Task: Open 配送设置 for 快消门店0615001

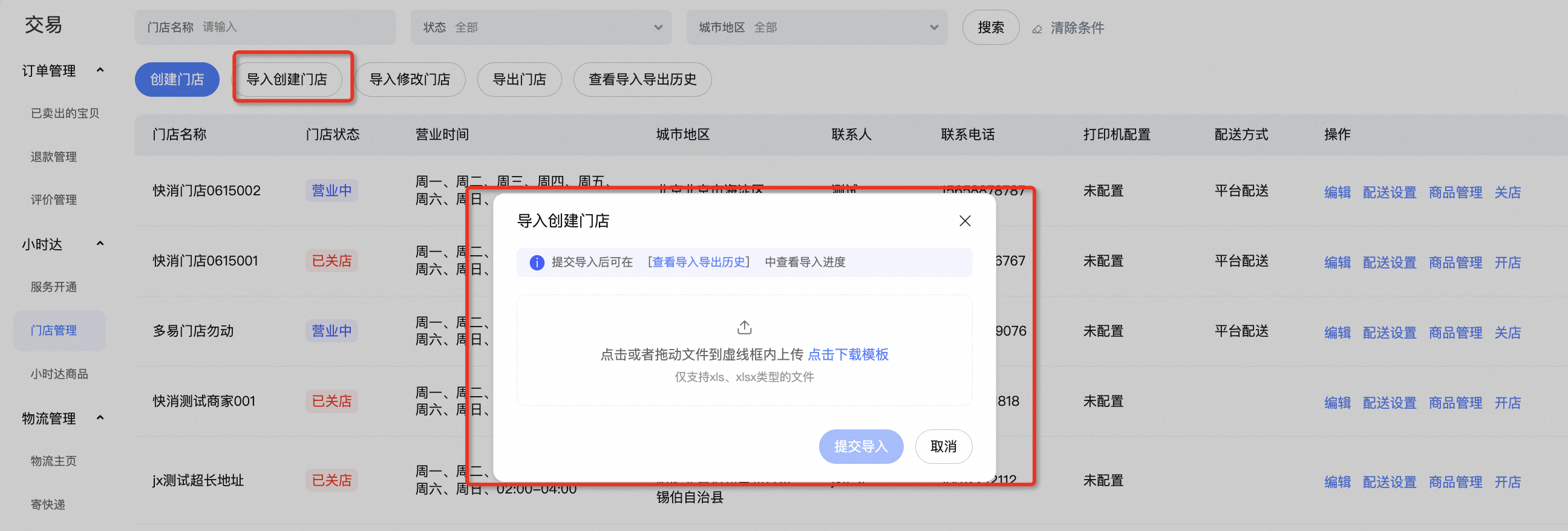Action: (1389, 262)
